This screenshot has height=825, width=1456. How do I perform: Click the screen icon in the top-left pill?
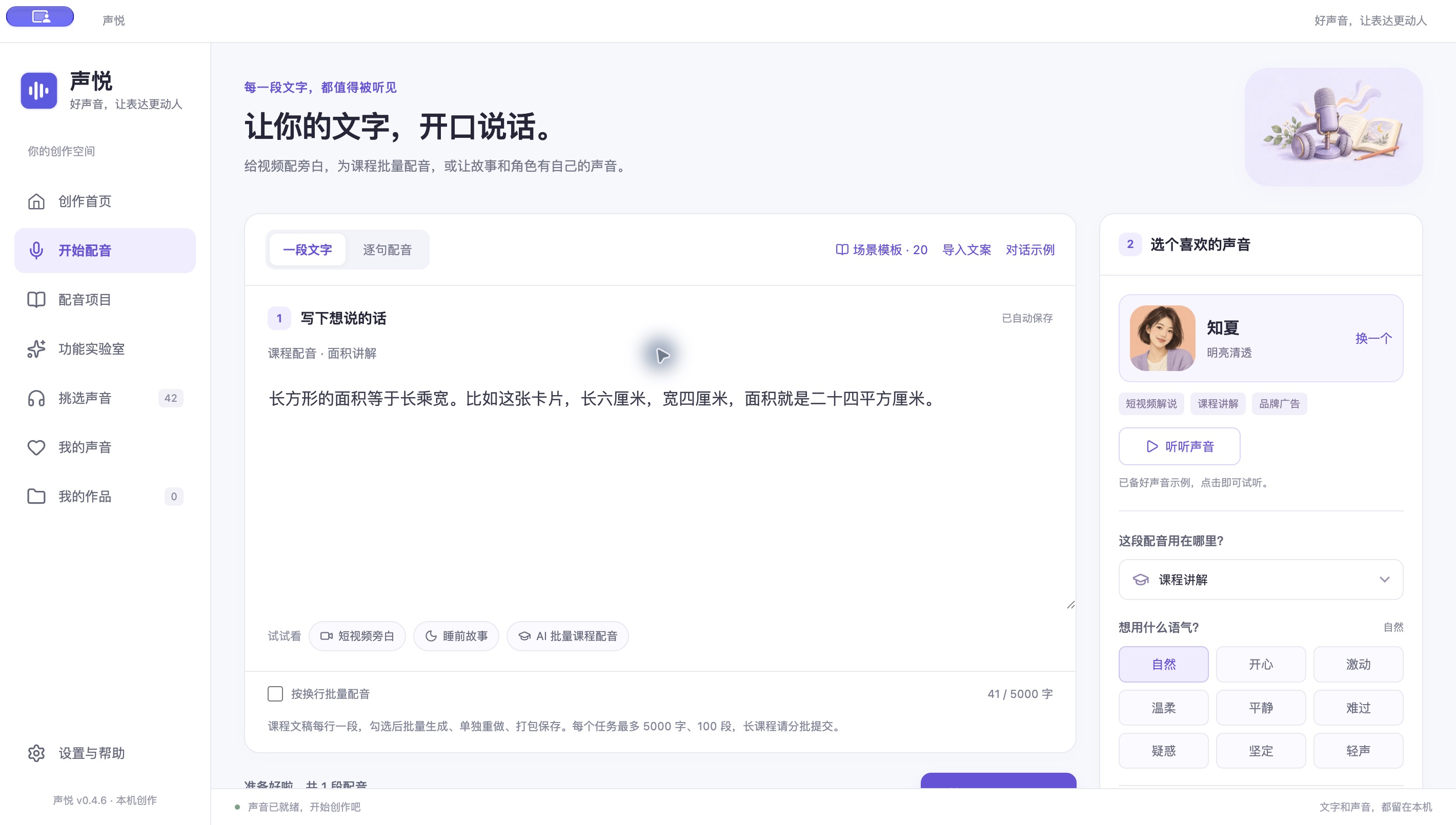click(41, 16)
